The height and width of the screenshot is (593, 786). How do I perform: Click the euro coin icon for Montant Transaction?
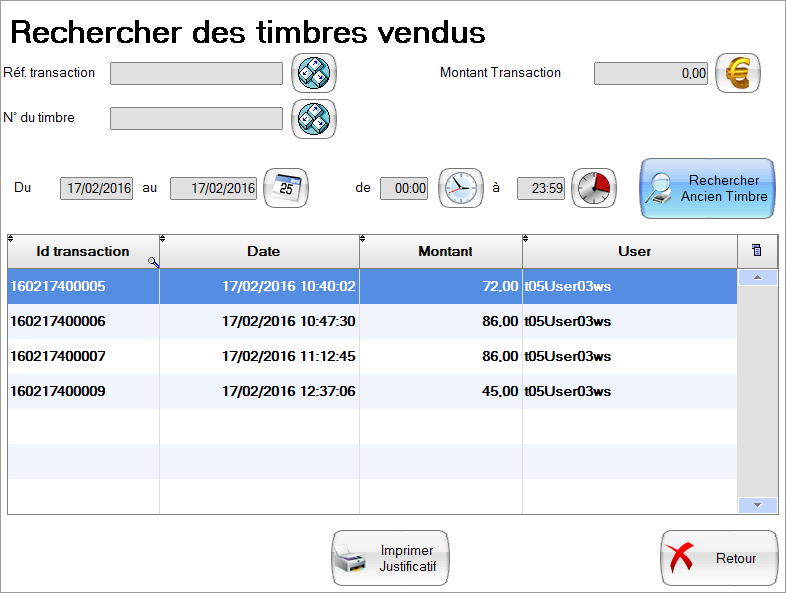click(x=738, y=73)
